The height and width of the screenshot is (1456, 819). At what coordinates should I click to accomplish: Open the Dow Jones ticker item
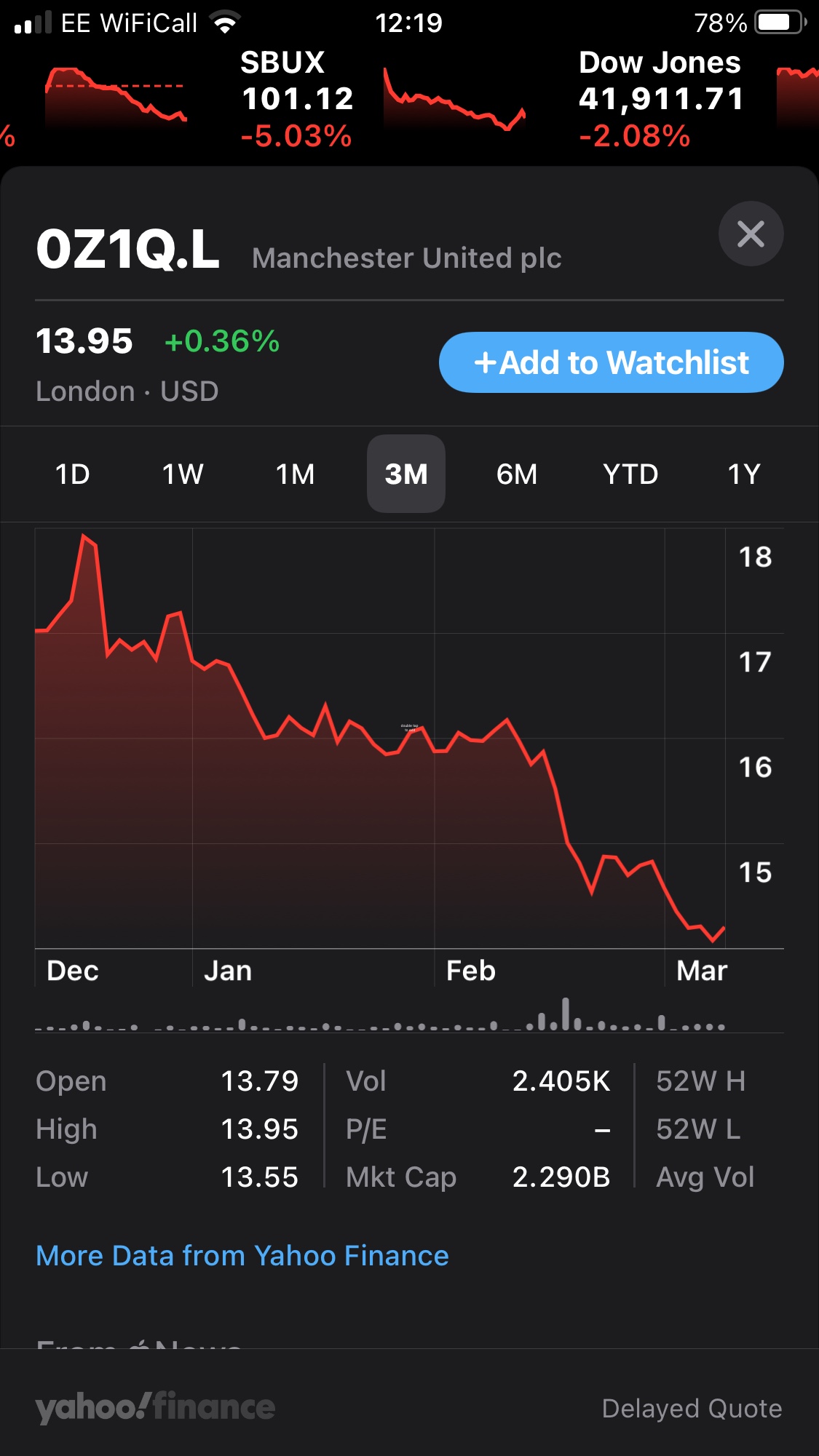(660, 99)
